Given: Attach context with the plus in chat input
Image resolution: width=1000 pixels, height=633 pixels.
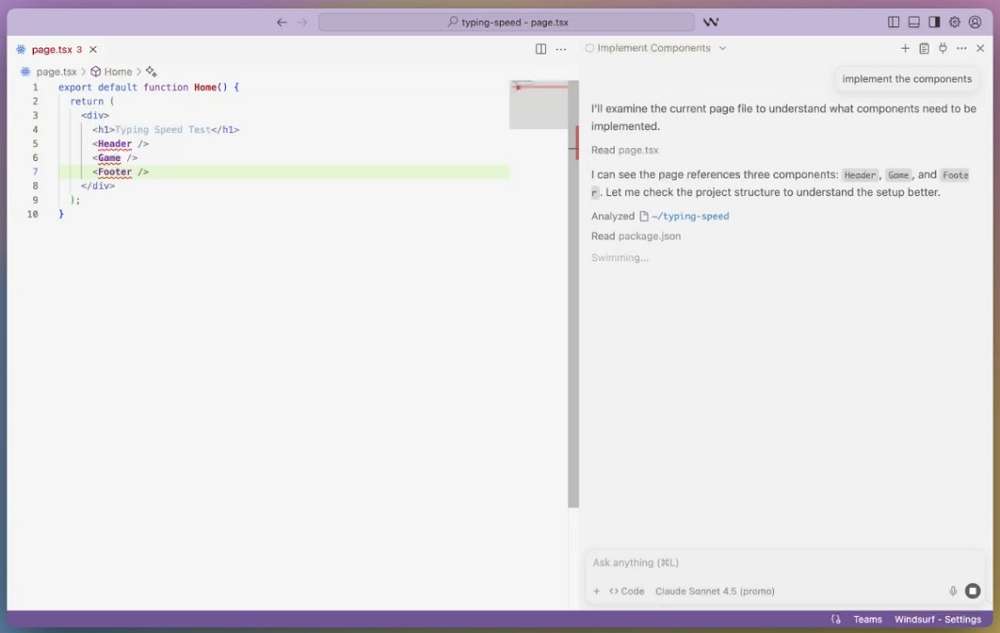Looking at the screenshot, I should 597,591.
